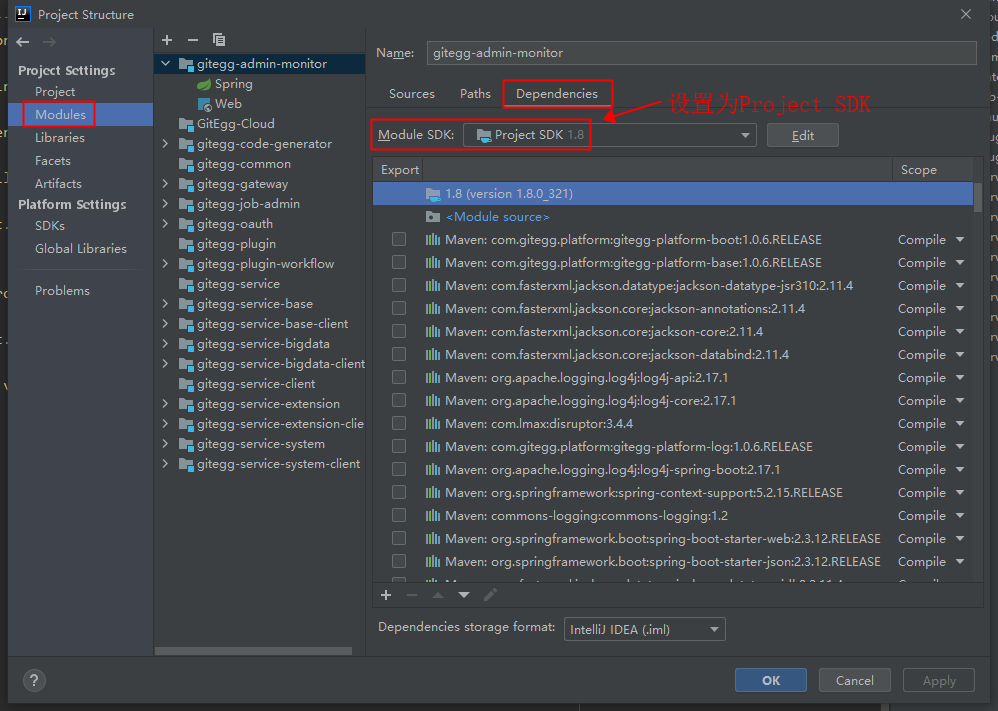Open Problems in left sidebar
The image size is (998, 711).
tap(62, 291)
